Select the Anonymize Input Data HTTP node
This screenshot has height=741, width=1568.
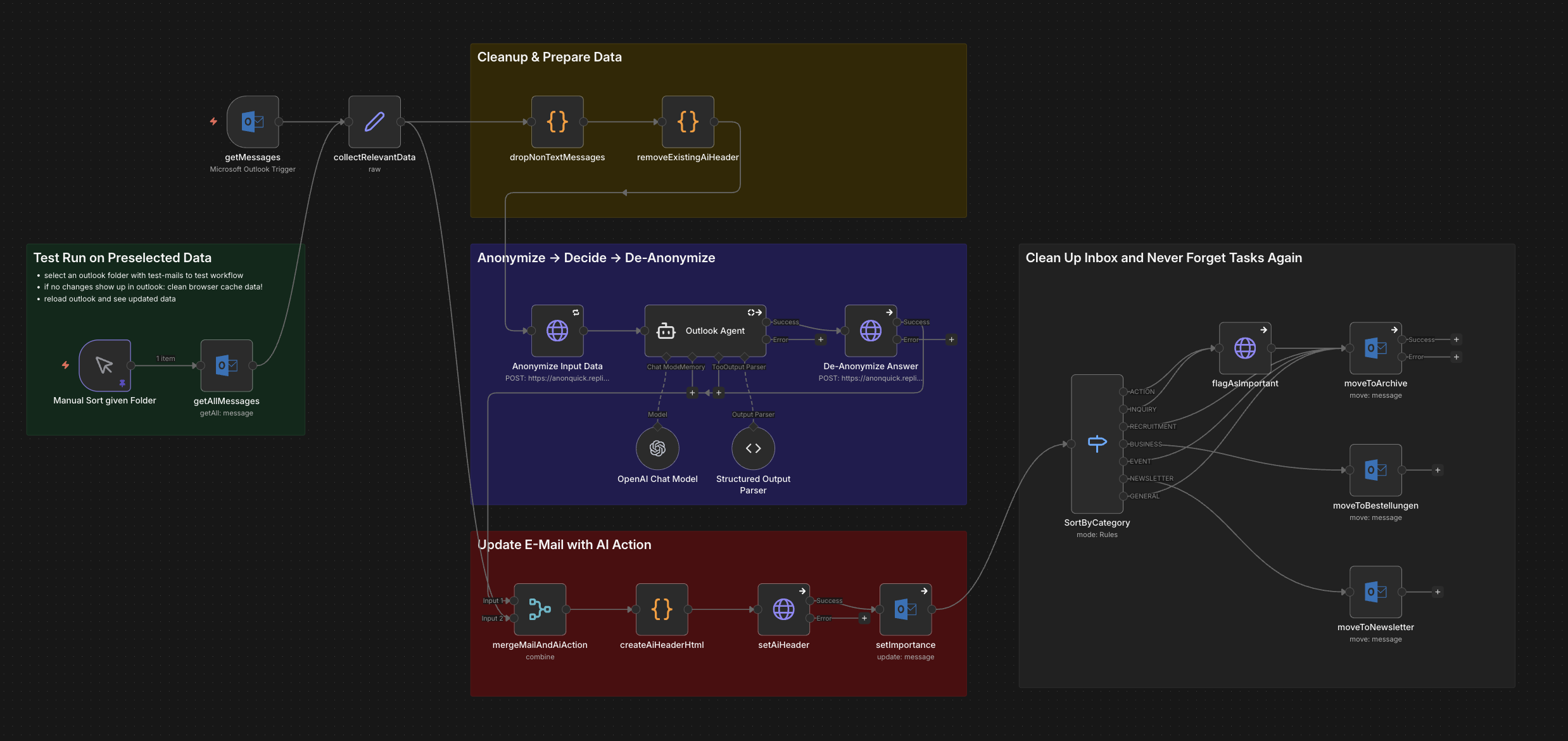557,330
